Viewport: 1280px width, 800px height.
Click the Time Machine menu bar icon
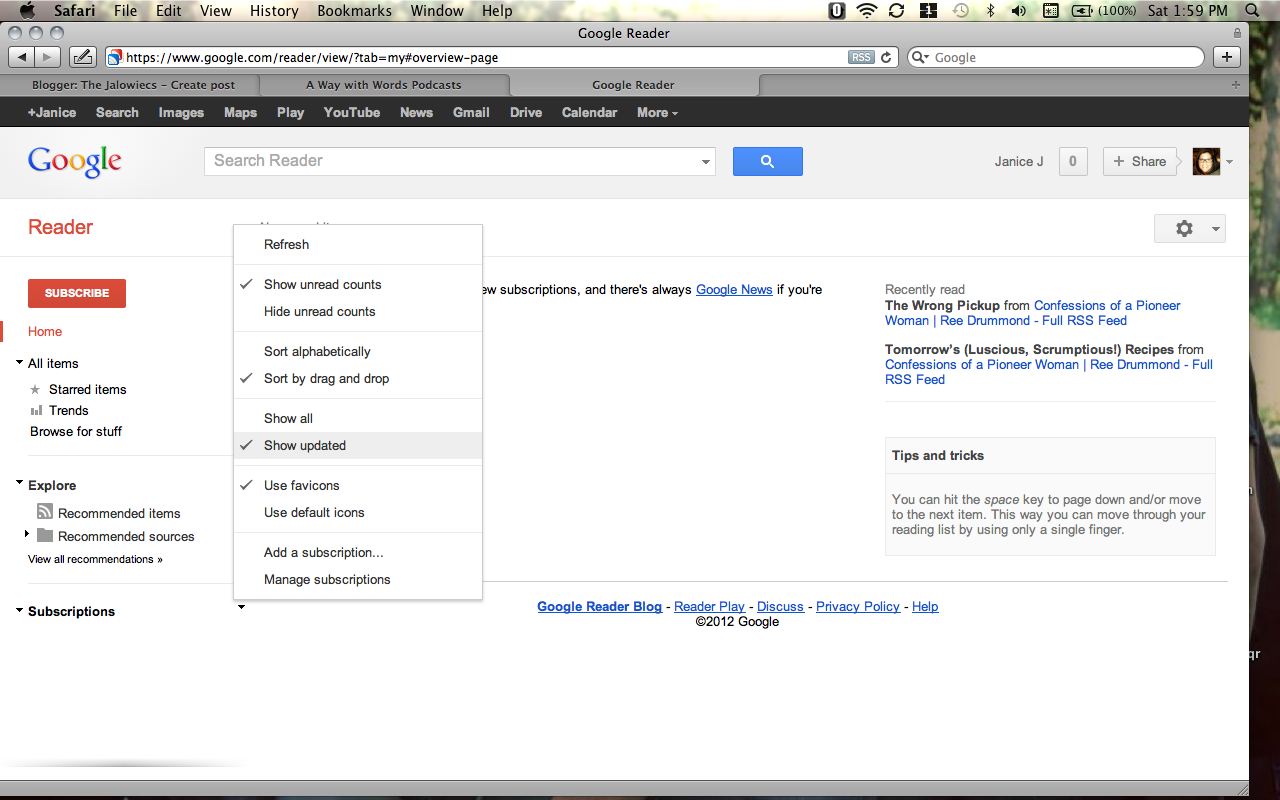click(960, 11)
